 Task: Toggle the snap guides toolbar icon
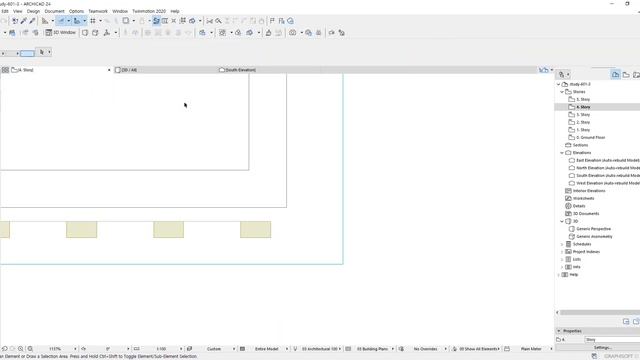[x=77, y=21]
